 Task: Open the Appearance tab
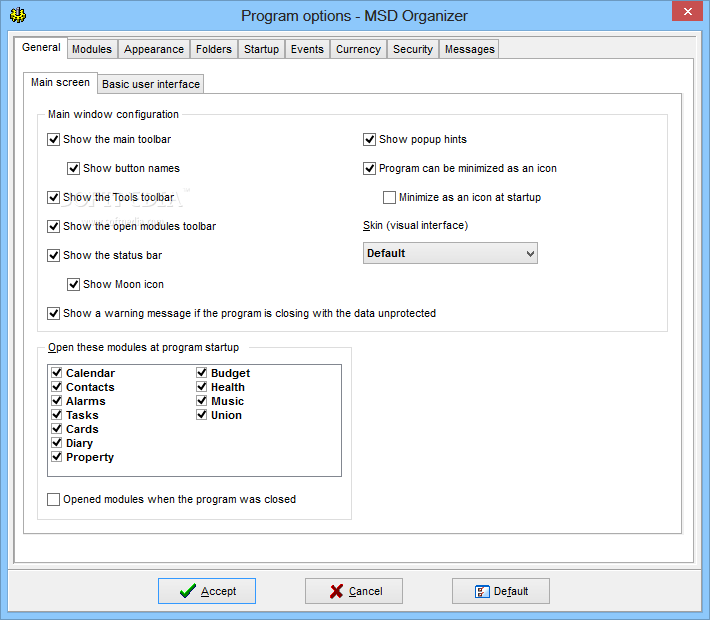[154, 49]
